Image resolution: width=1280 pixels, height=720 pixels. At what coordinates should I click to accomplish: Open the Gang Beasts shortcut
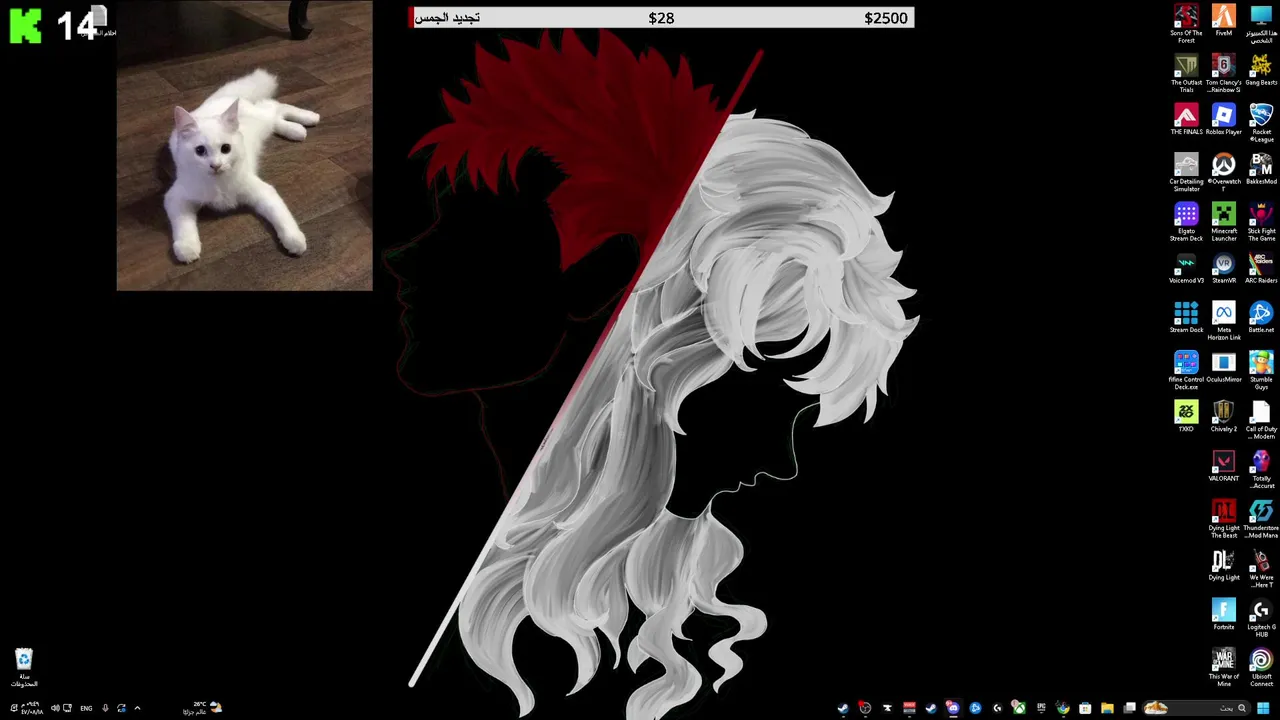(1261, 70)
